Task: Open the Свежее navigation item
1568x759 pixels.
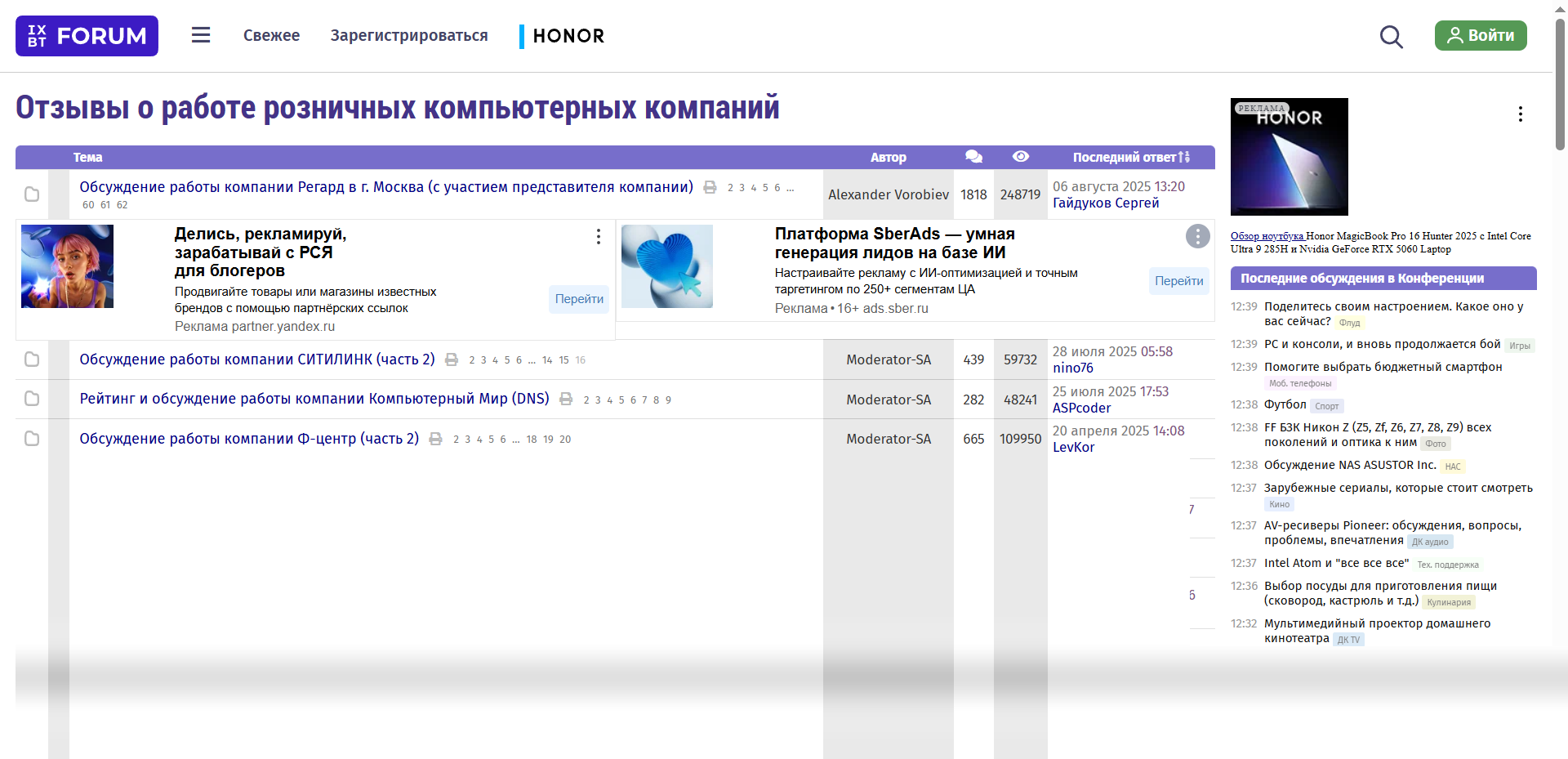Action: 271,36
